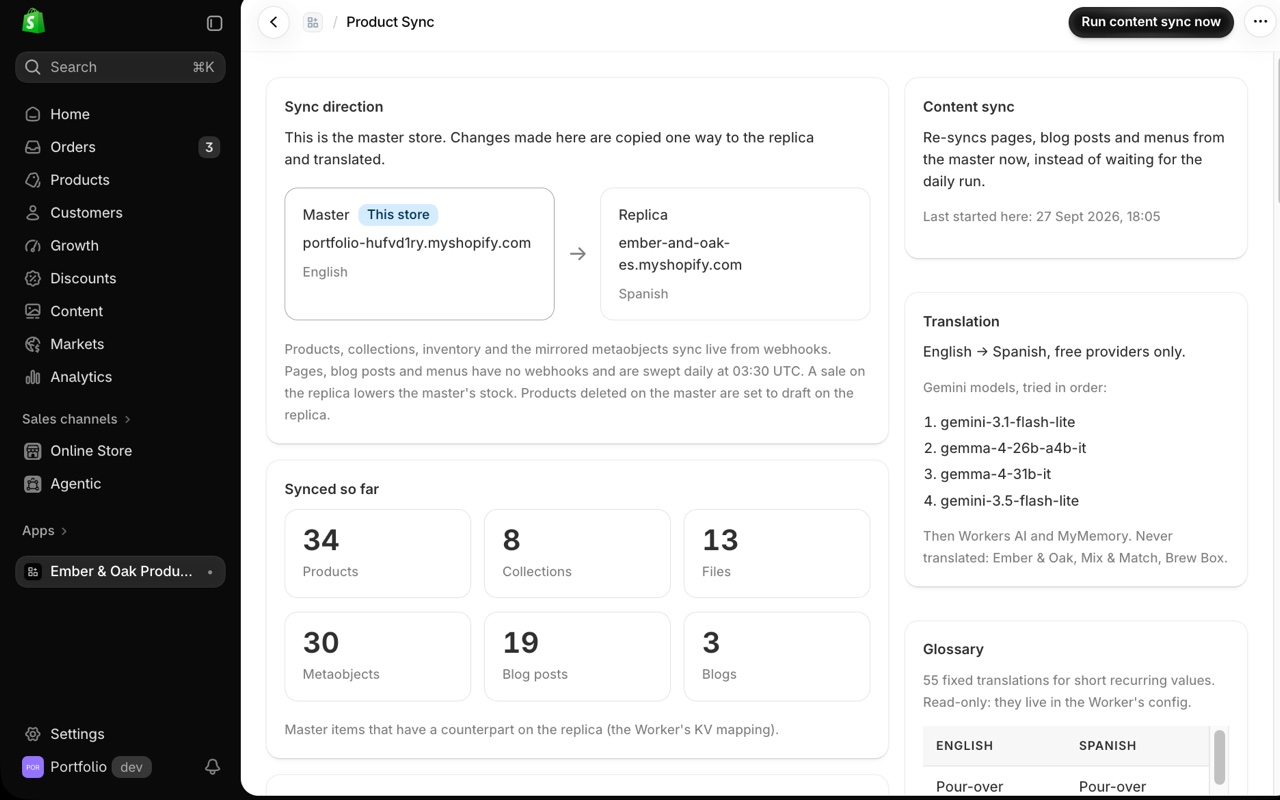Select Analytics in the sidebar

[x=120, y=377]
